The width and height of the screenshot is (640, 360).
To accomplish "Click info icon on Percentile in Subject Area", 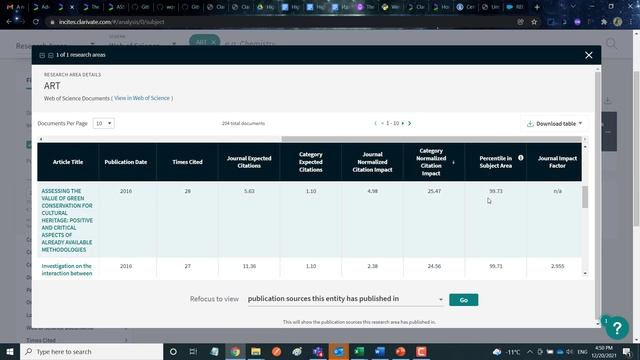I will [521, 158].
